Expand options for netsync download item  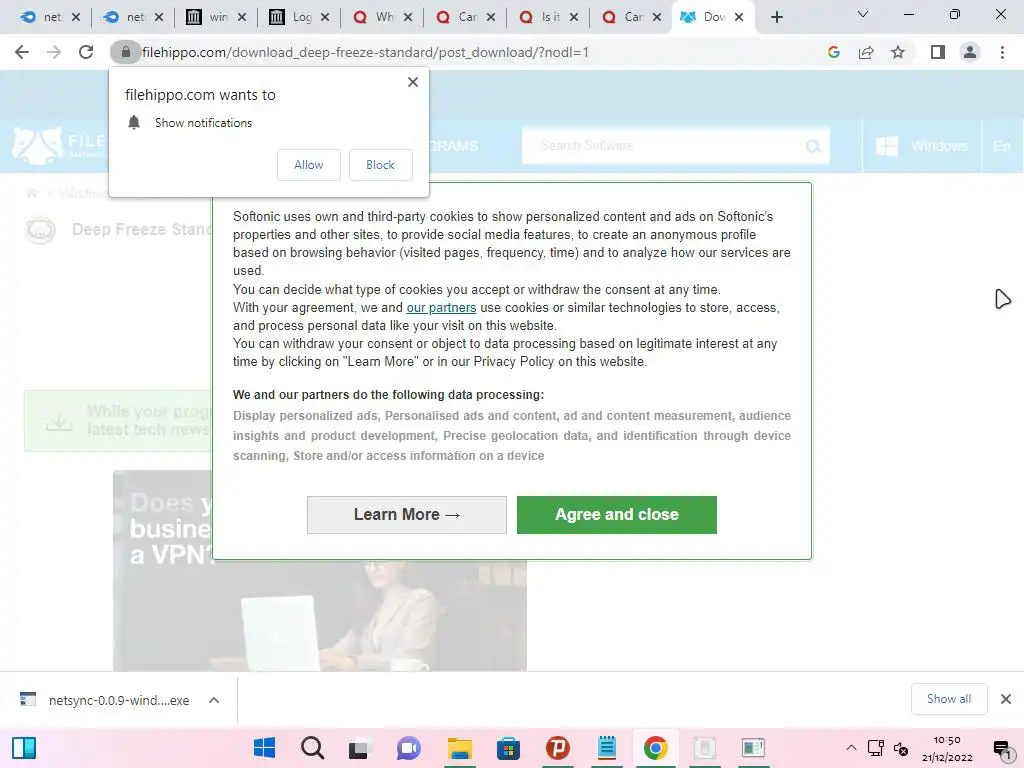click(214, 700)
